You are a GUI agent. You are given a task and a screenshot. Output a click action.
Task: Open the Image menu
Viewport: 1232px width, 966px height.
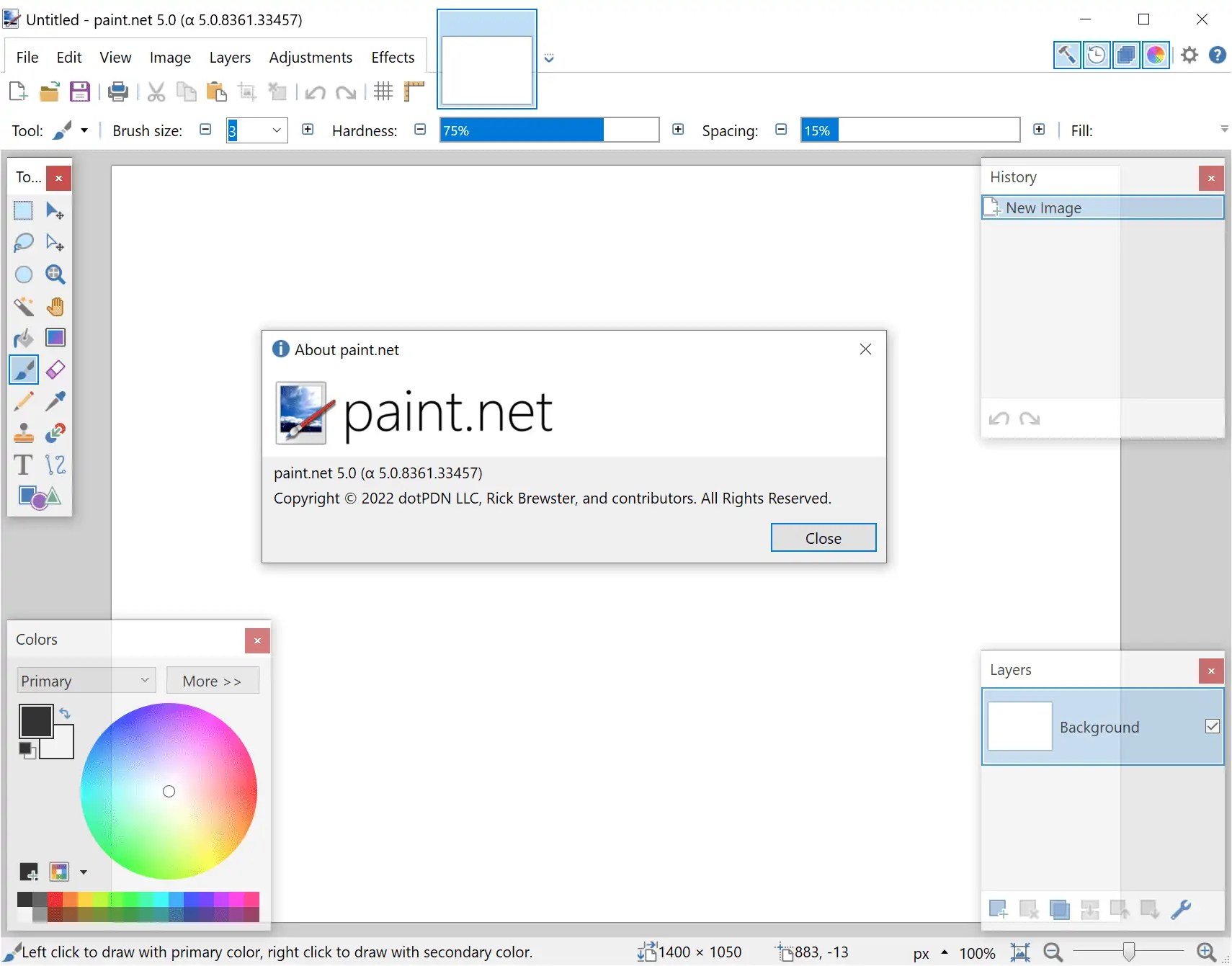[x=170, y=57]
